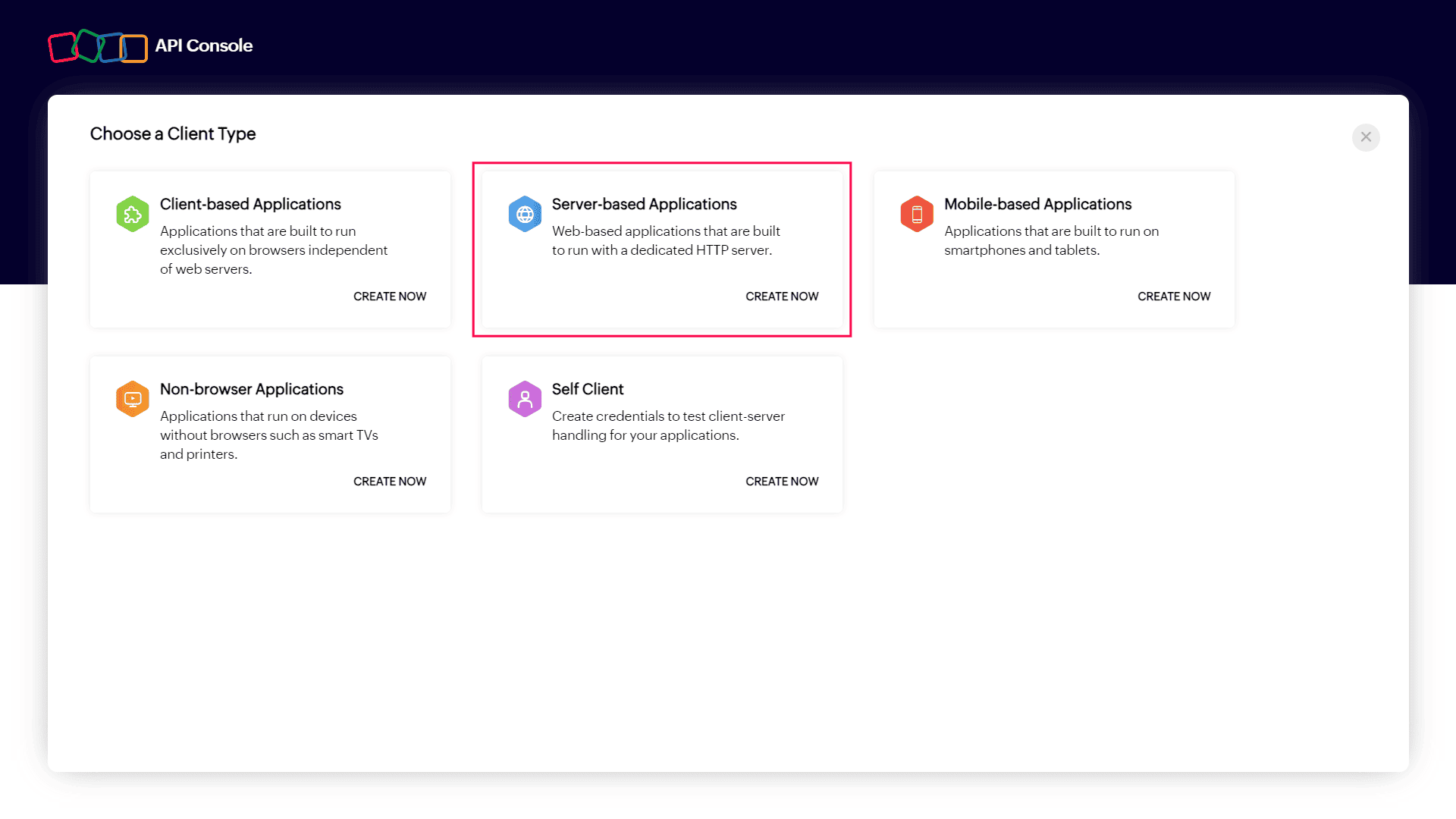Click the API Console header text
This screenshot has width=1456, height=819.
[x=204, y=45]
